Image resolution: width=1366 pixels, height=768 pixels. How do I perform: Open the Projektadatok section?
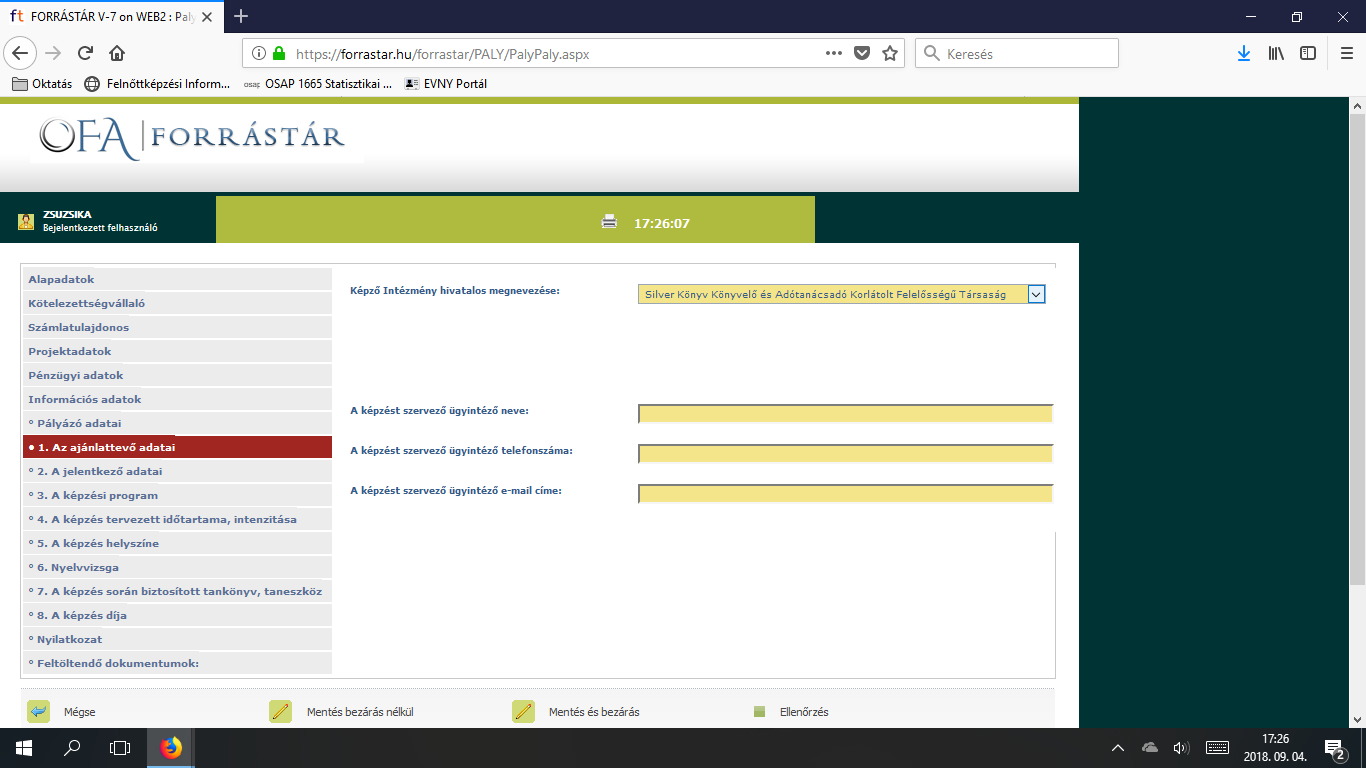pyautogui.click(x=177, y=351)
